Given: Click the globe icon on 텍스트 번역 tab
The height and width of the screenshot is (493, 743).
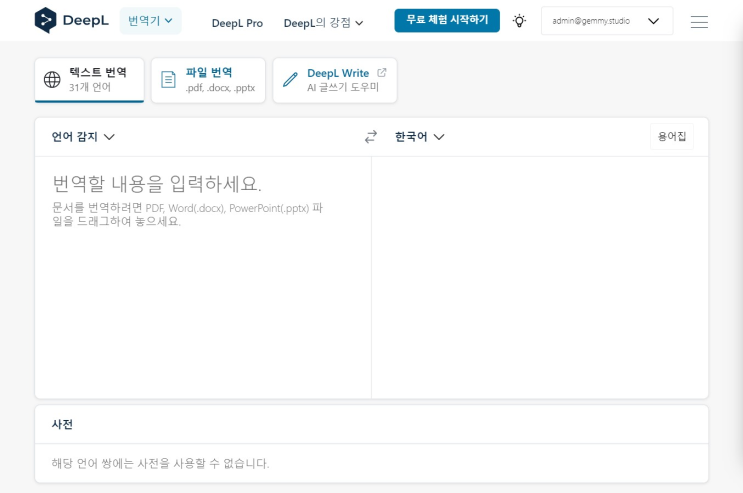Looking at the screenshot, I should point(52,80).
